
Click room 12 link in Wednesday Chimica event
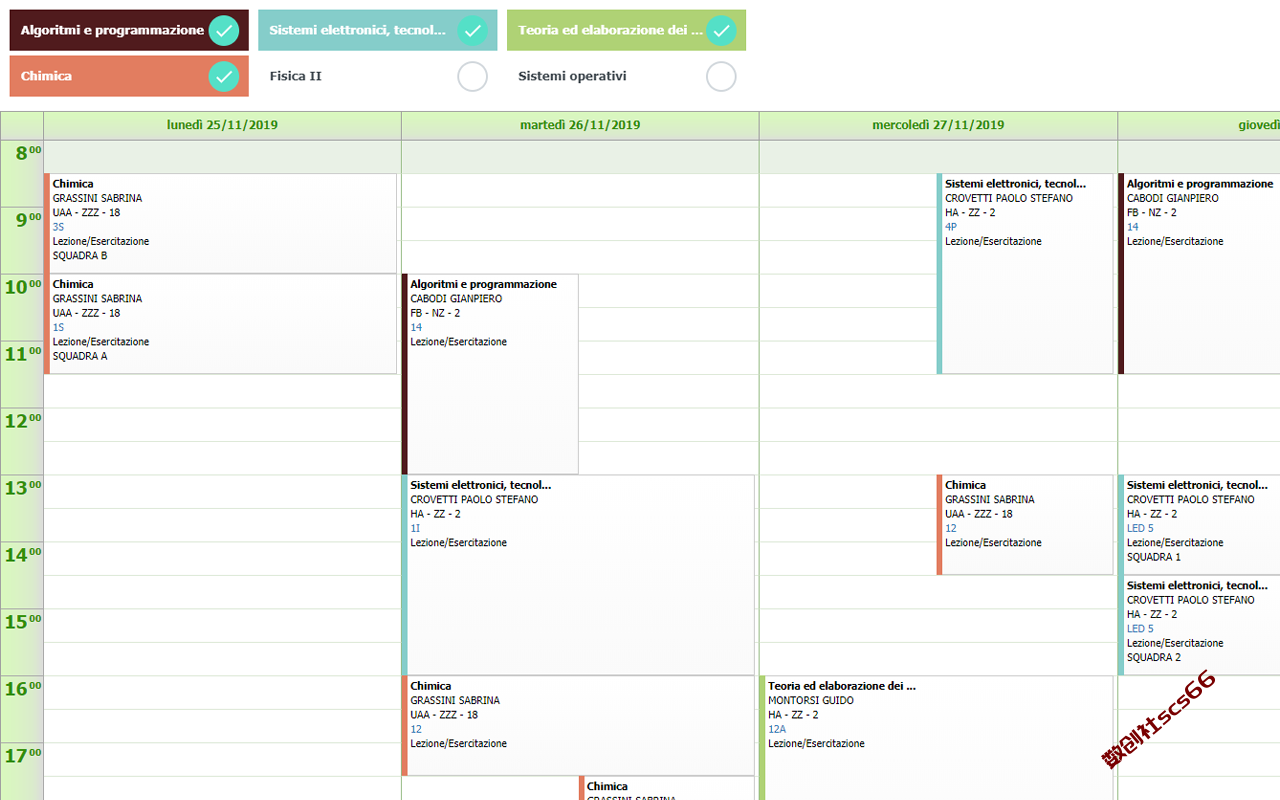tap(951, 528)
